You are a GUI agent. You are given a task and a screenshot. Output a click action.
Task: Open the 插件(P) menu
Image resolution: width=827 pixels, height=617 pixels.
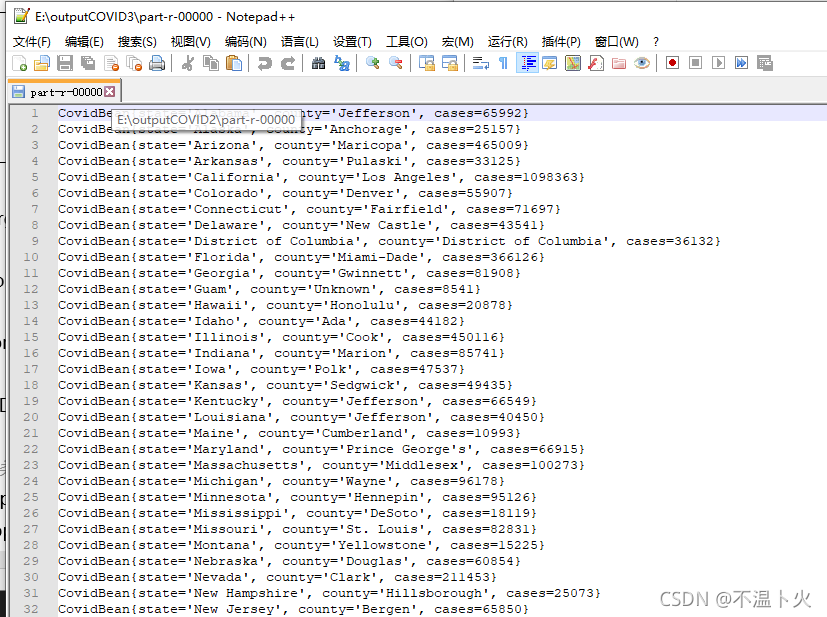[x=561, y=42]
